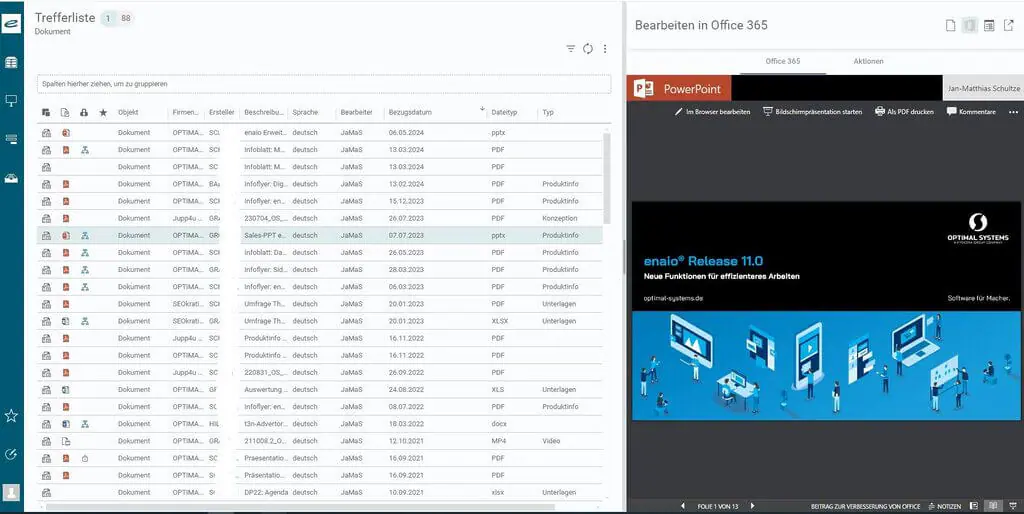Screen dimensions: 1024x514
Task: Open the stacked rows icon in sidebar
Action: point(11,138)
